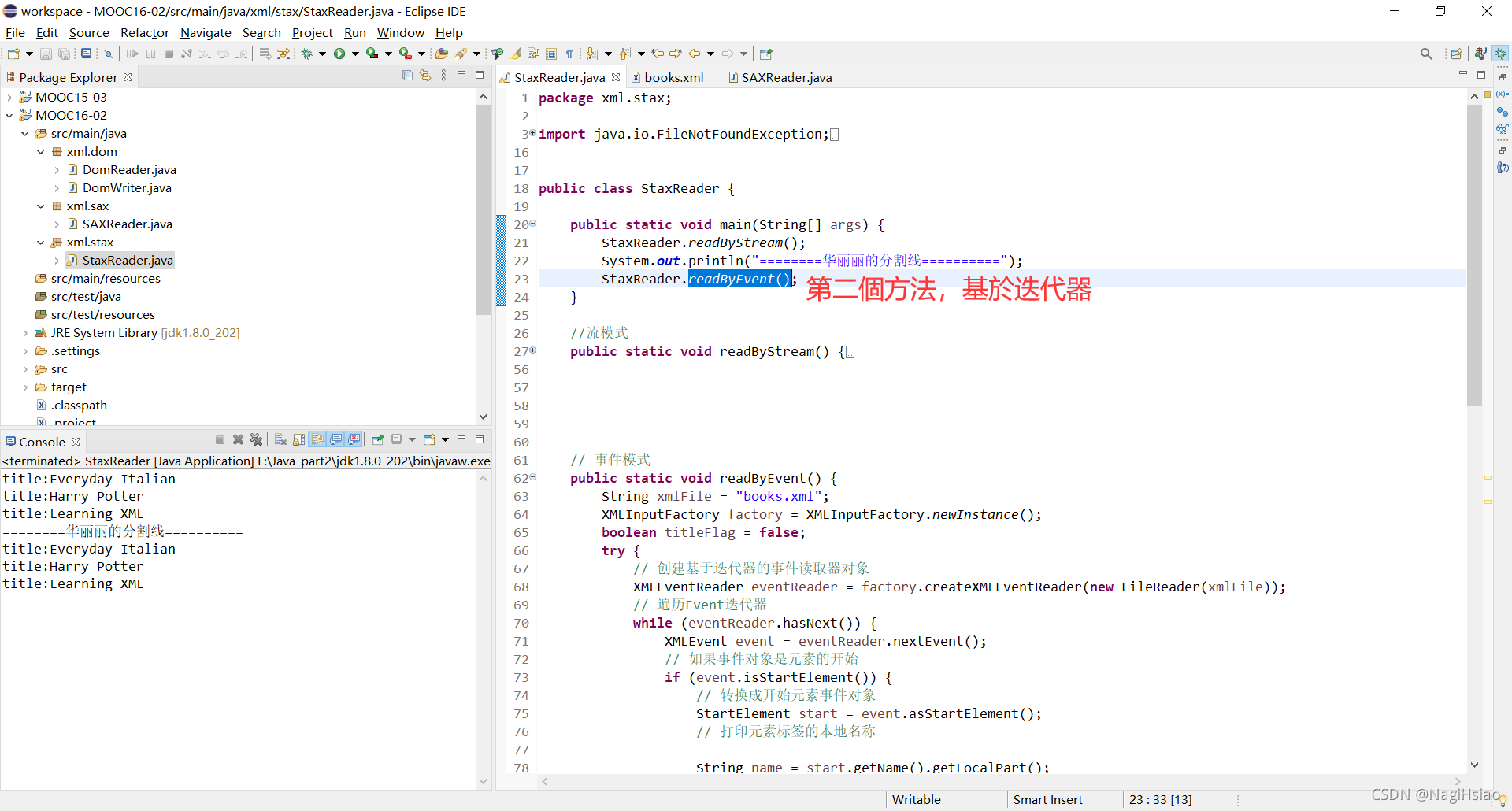Expand the MOOC15-03 project
The height and width of the screenshot is (811, 1512).
(9, 98)
